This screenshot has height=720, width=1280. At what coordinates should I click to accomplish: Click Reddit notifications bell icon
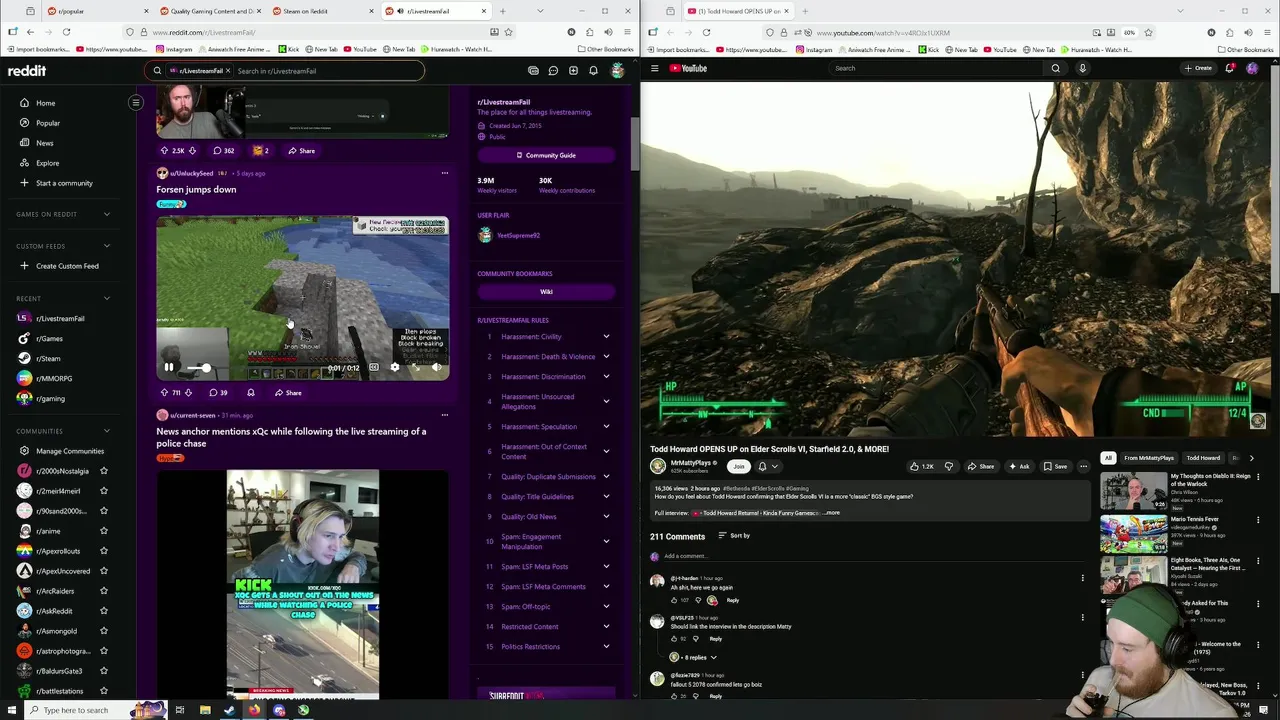point(593,71)
